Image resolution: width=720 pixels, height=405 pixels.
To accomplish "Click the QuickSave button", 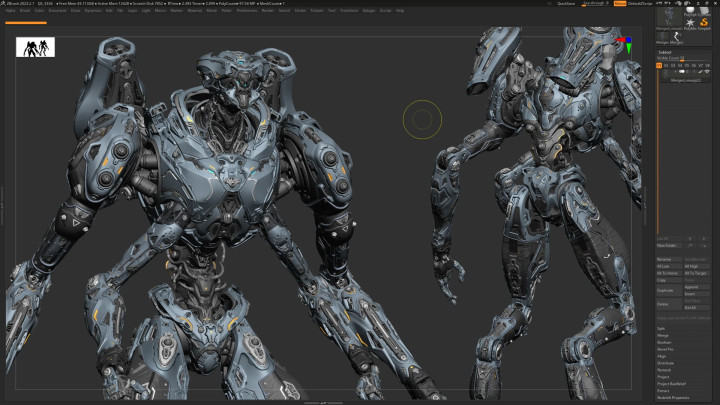I will (x=567, y=3).
